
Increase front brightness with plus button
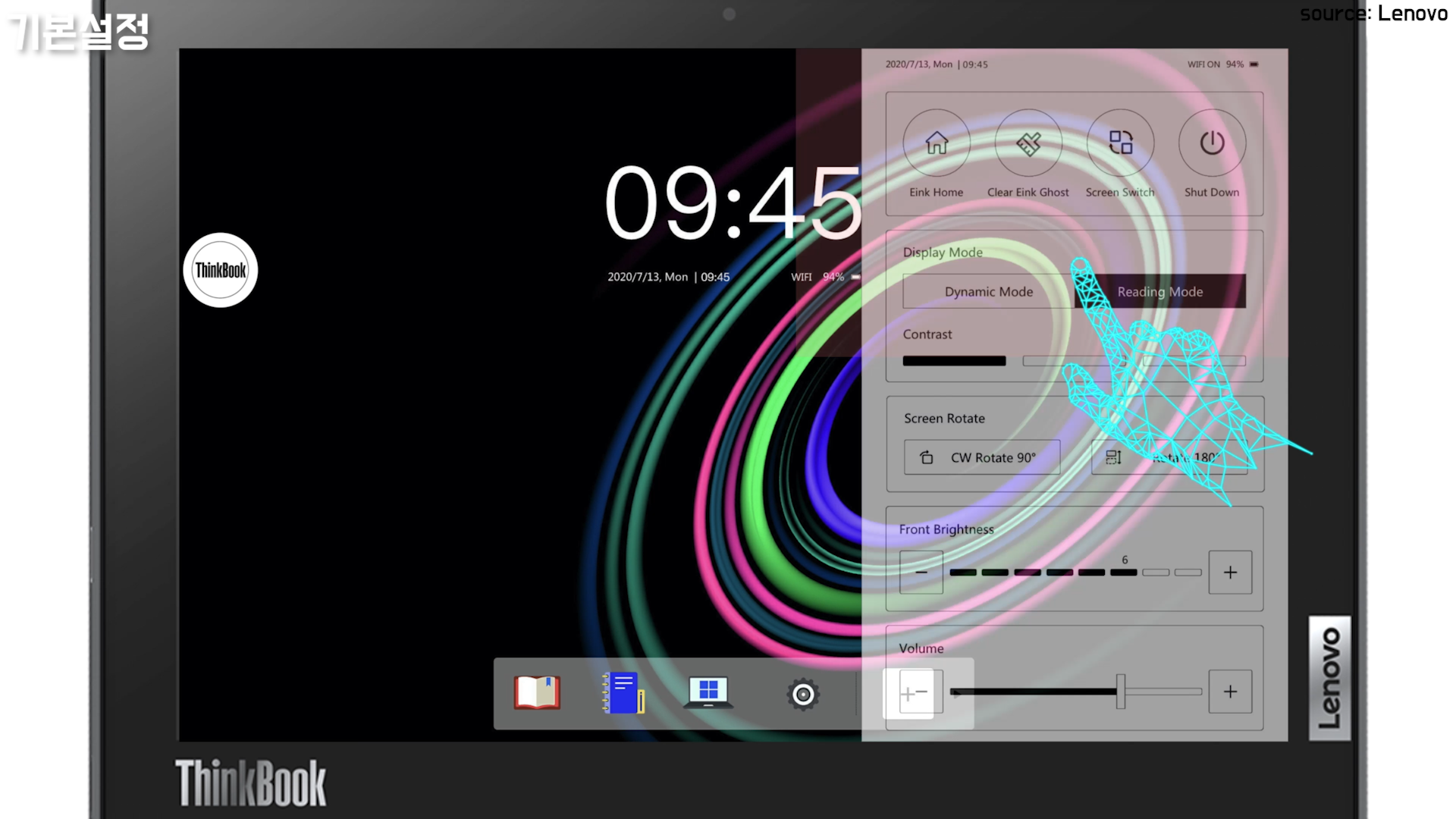click(x=1230, y=573)
